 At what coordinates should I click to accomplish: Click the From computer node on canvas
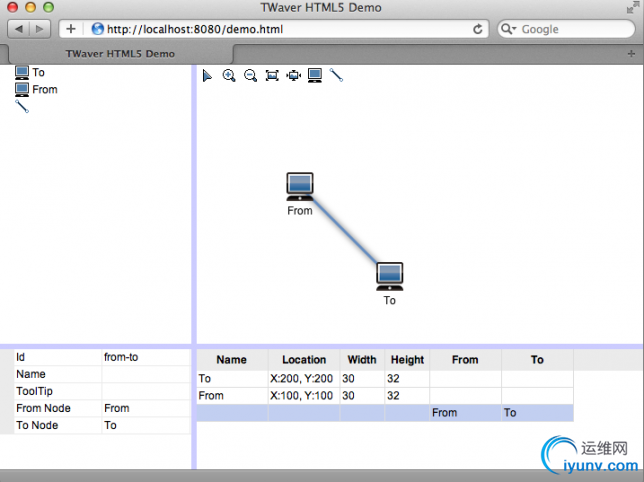click(x=300, y=187)
